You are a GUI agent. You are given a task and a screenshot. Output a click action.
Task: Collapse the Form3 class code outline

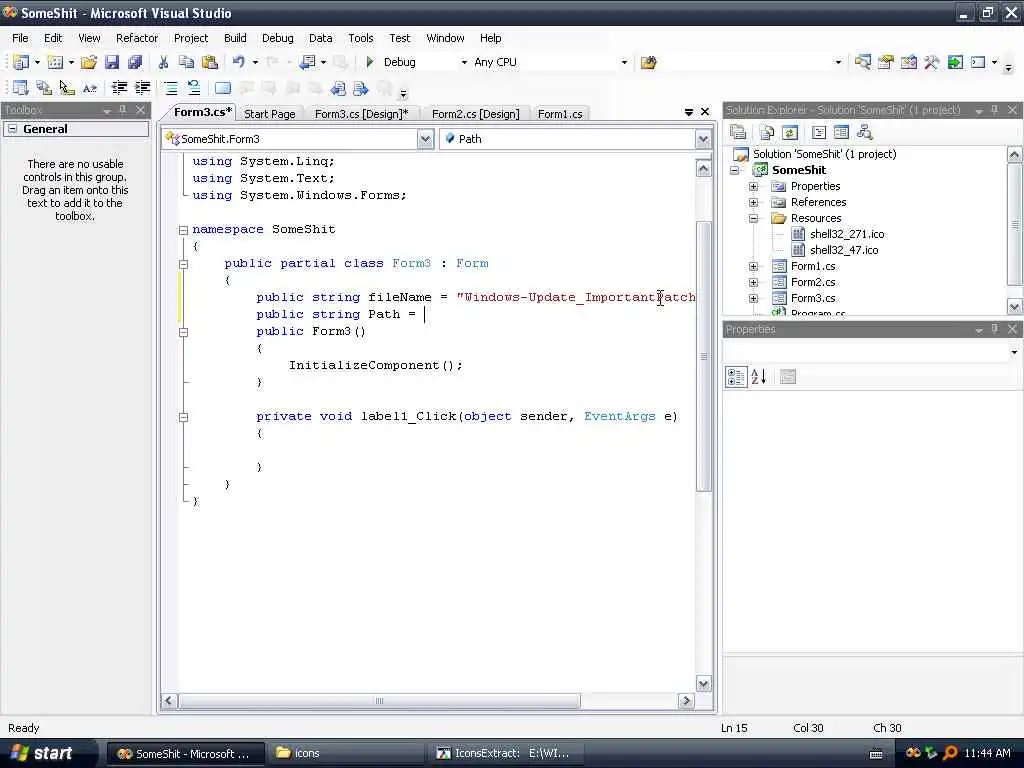(184, 264)
